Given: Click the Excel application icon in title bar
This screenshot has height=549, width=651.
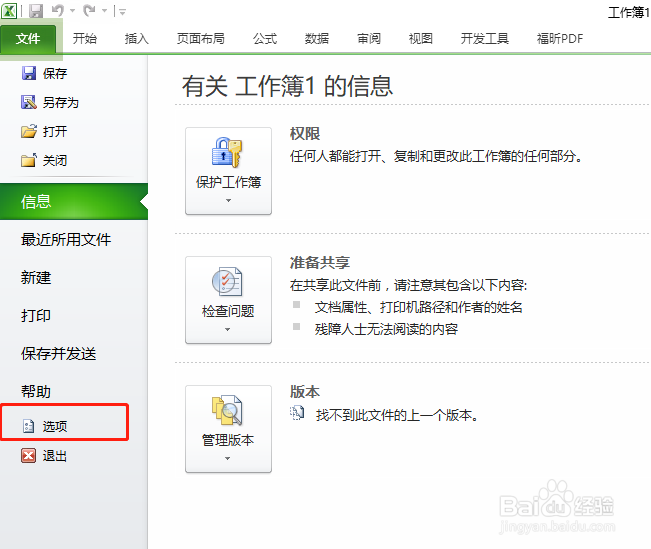Looking at the screenshot, I should point(9,11).
